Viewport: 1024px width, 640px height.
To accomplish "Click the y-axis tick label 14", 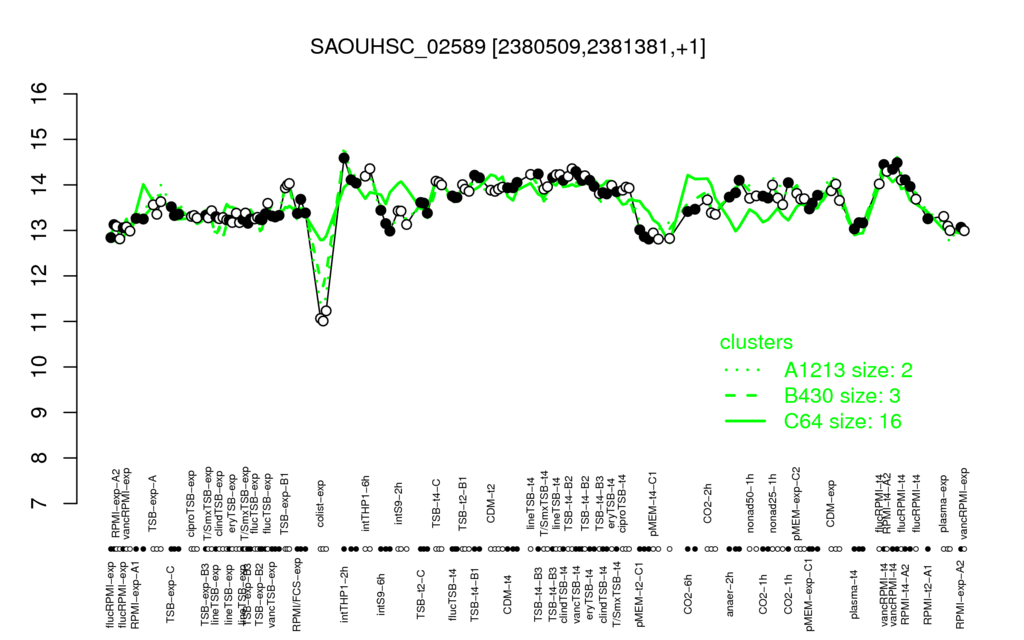I will click(40, 185).
